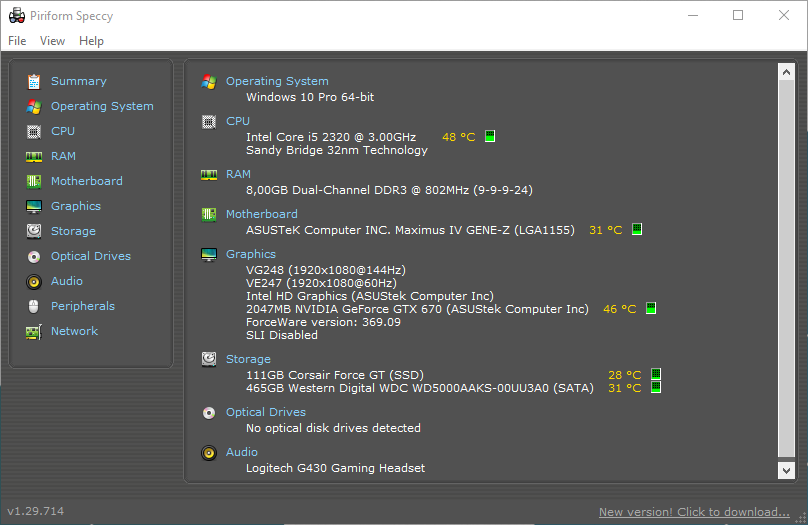
Task: Click New version download link
Action: [x=694, y=512]
